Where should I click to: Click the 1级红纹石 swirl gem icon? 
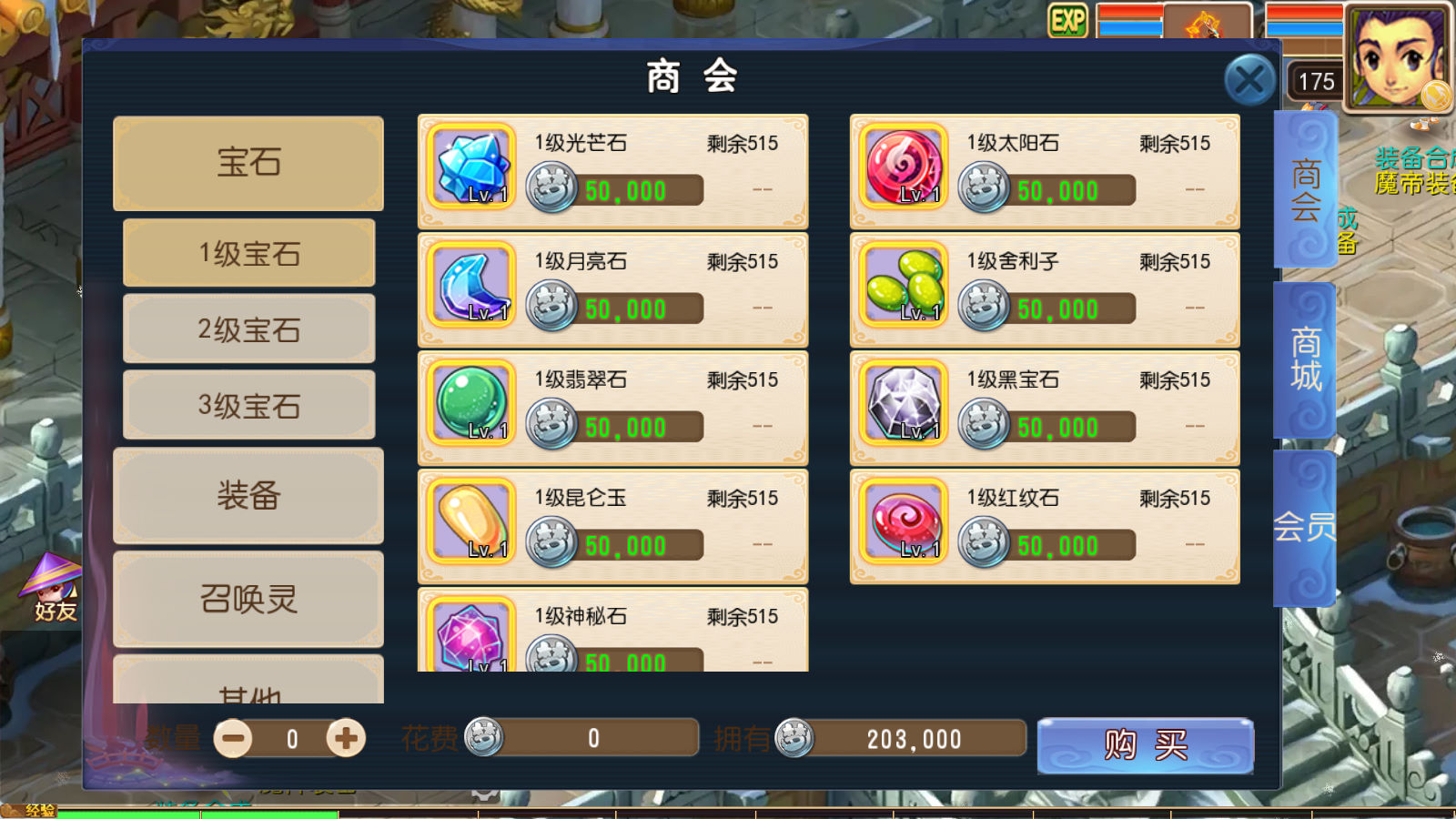tap(904, 522)
